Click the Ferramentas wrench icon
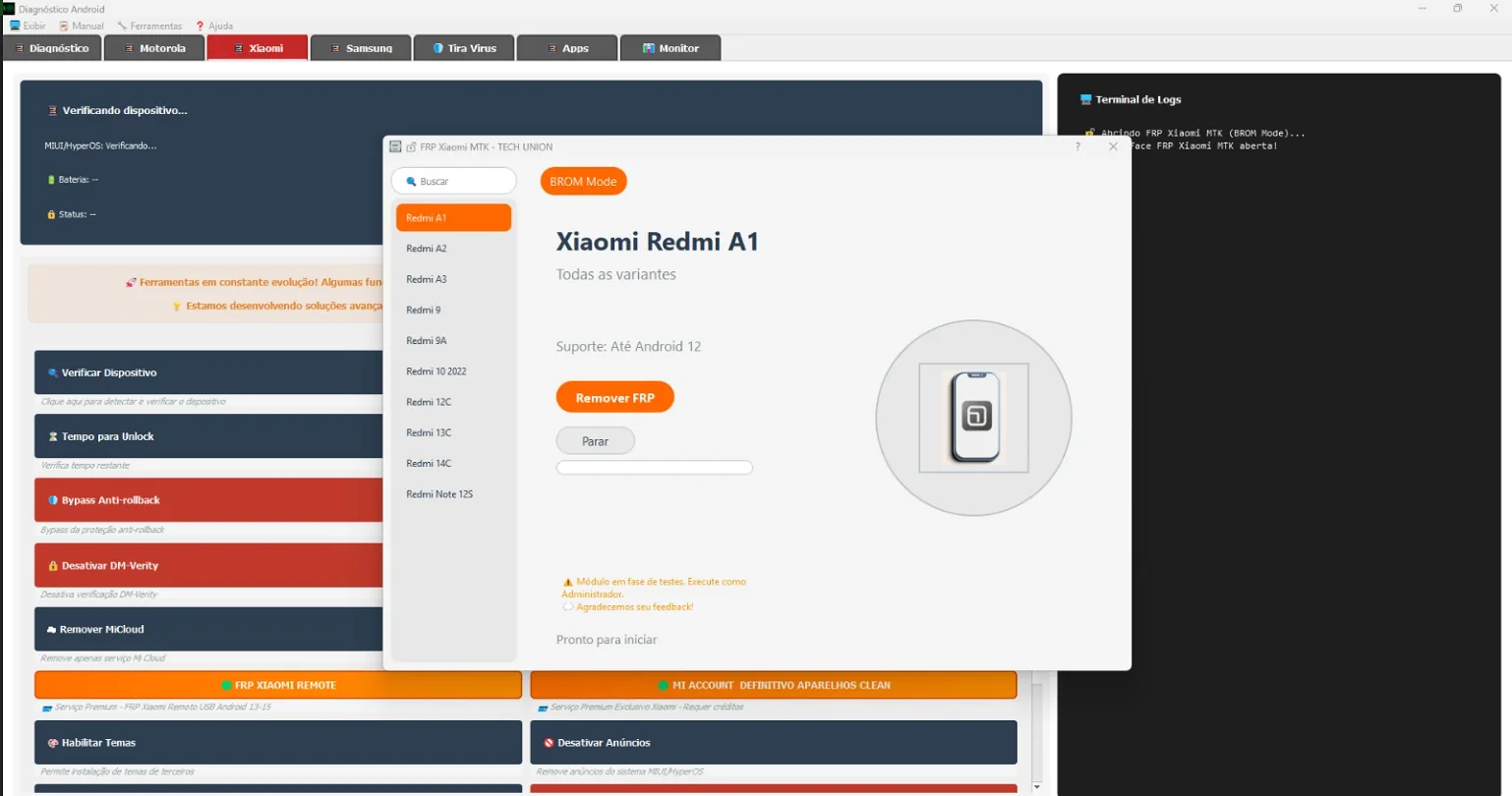This screenshot has width=1512, height=796. coord(122,26)
